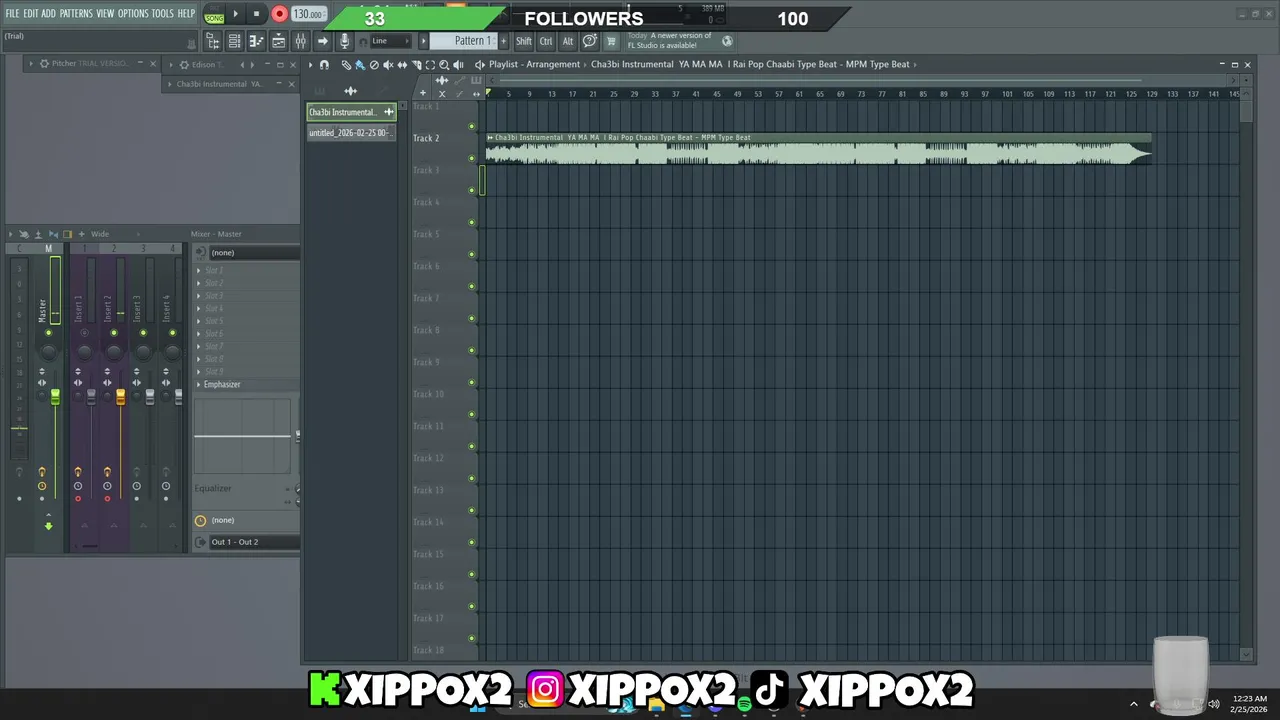Select the playlist Slice tool

[x=416, y=65]
